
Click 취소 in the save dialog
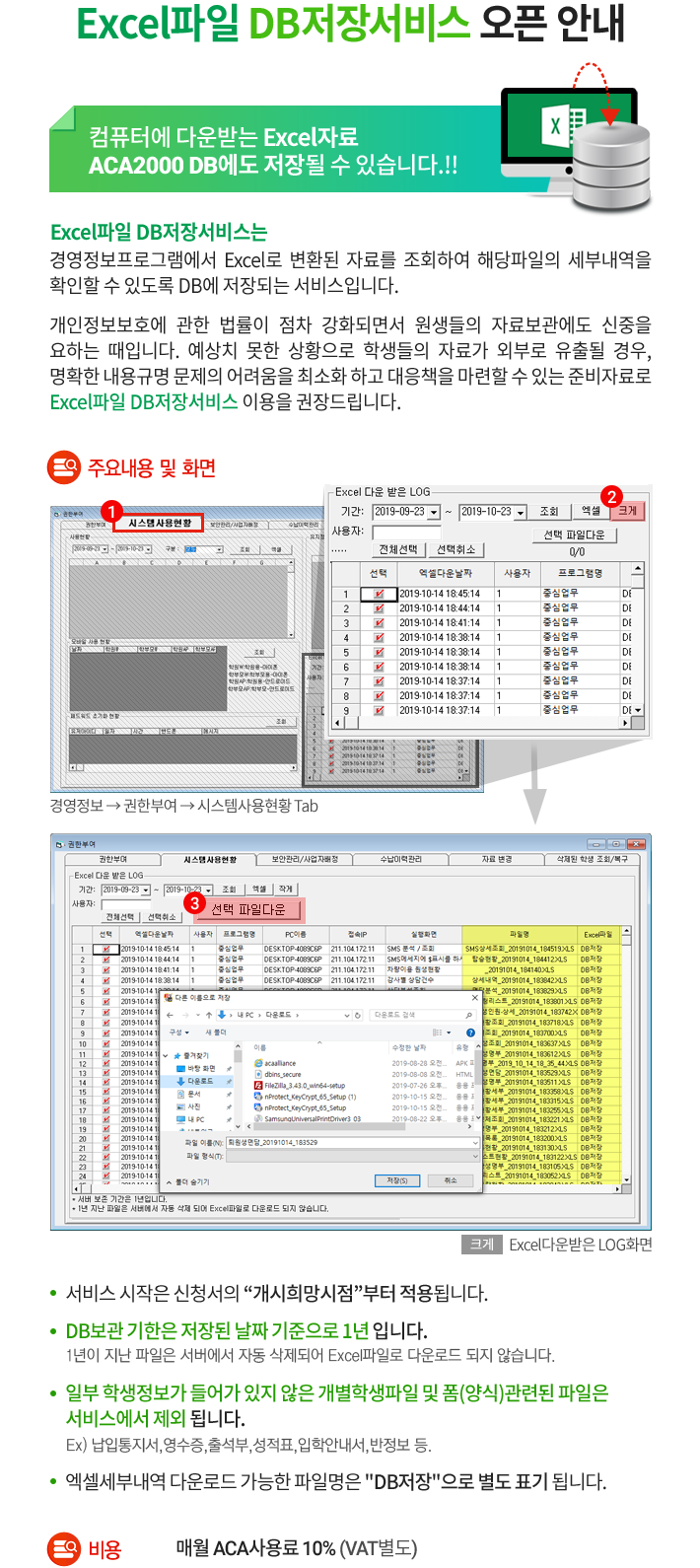point(451,1179)
